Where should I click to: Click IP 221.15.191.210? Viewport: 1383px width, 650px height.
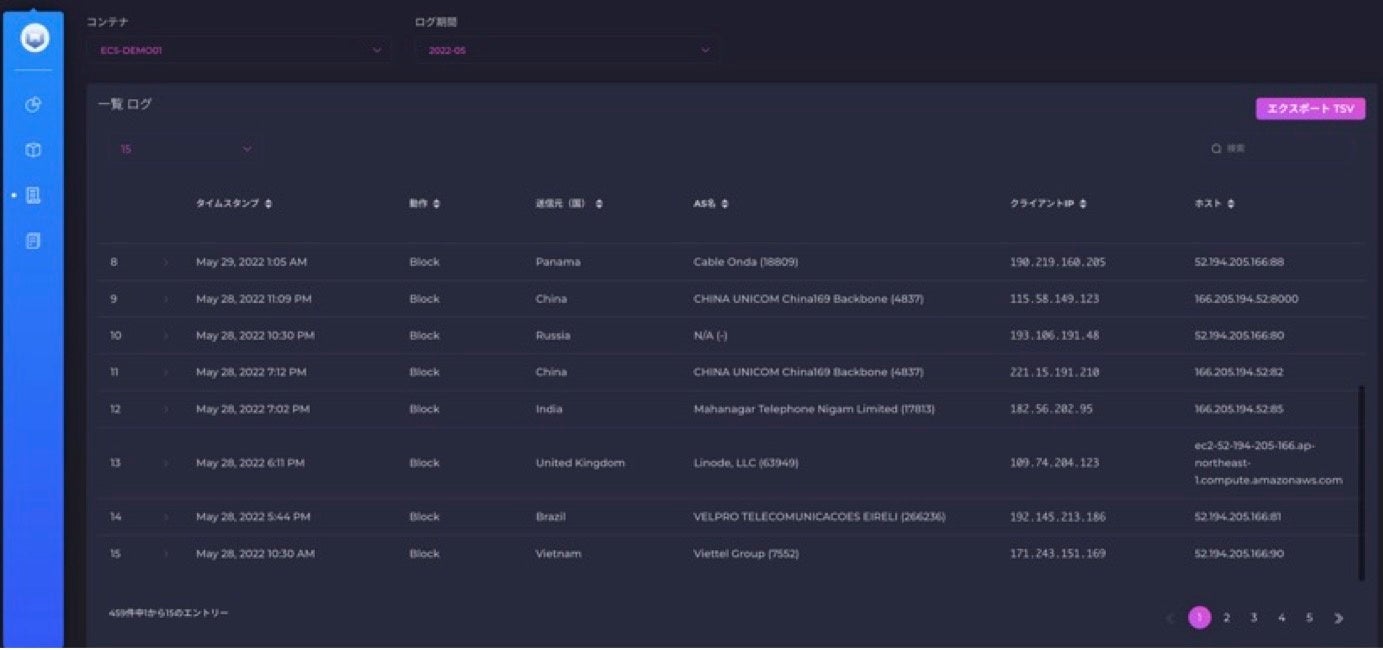(x=1054, y=372)
